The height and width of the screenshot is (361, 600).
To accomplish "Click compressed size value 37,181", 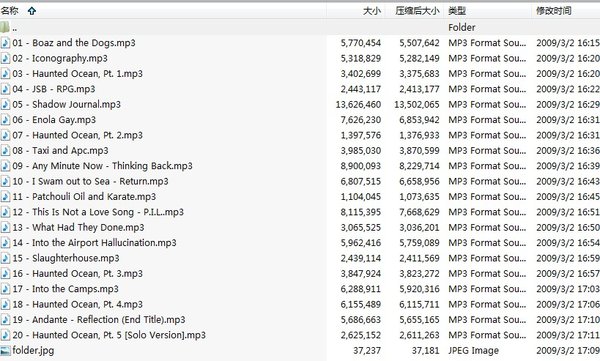I will tap(426, 350).
